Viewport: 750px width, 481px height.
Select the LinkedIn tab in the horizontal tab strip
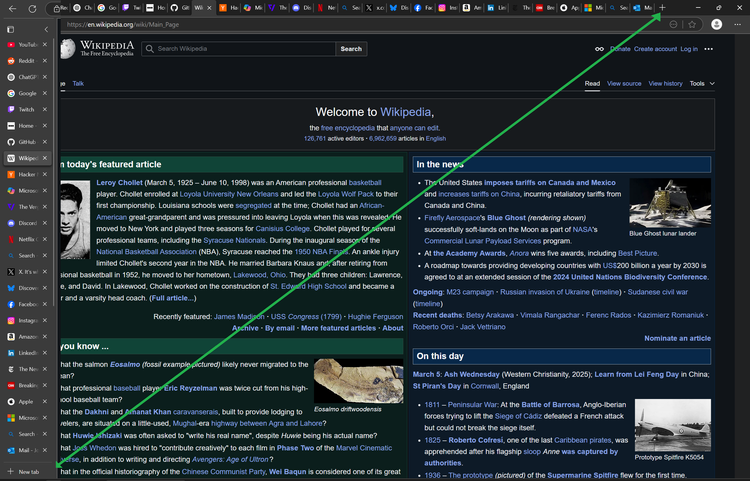tap(496, 8)
